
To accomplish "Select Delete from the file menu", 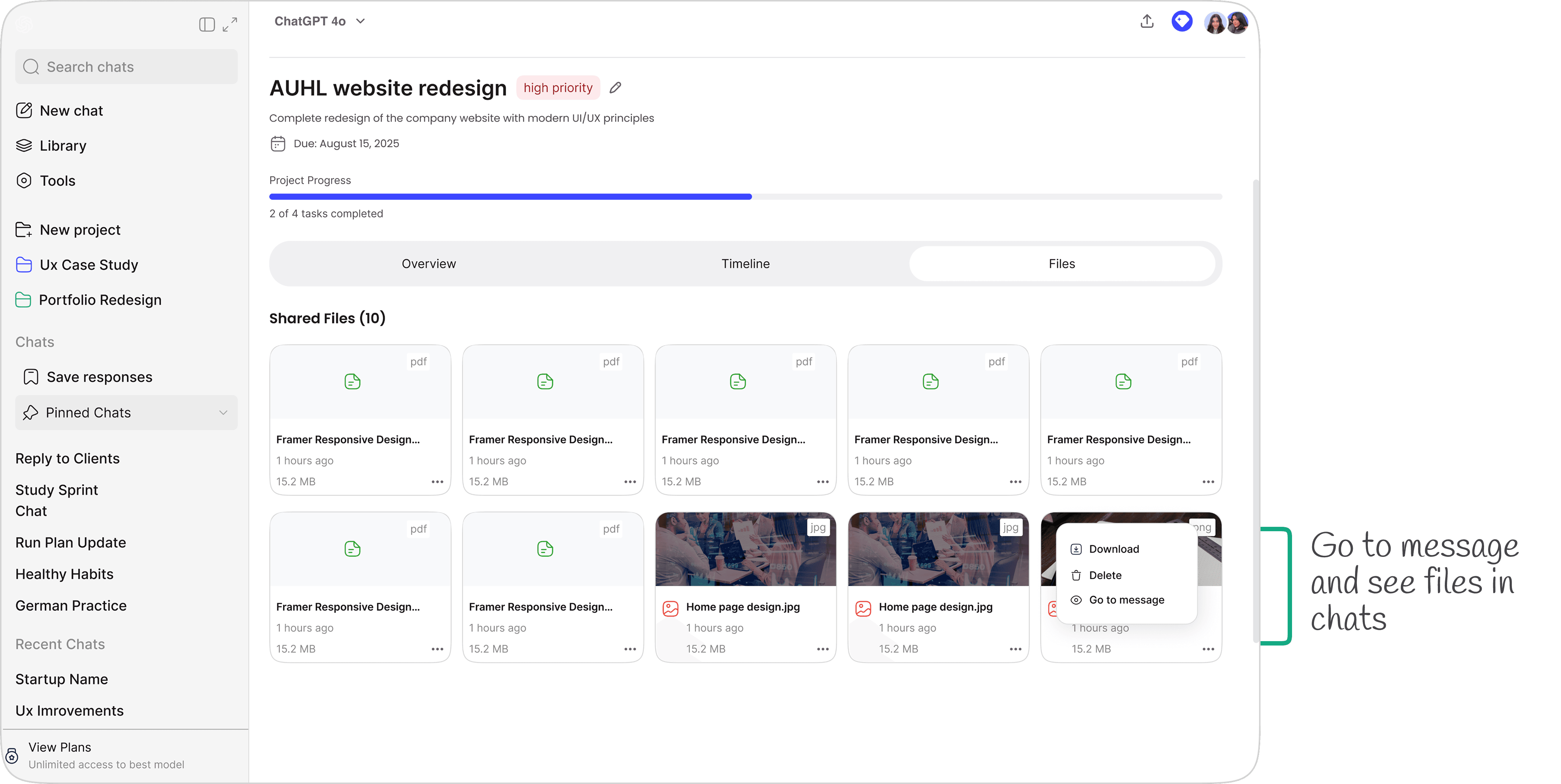I will pos(1105,575).
